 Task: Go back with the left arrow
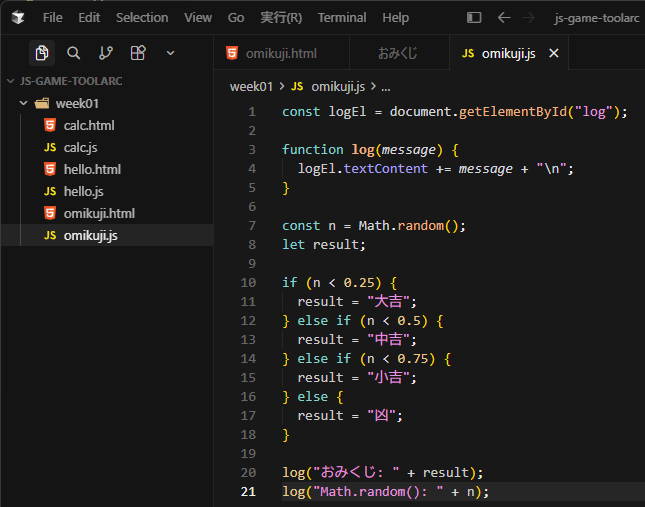[504, 18]
